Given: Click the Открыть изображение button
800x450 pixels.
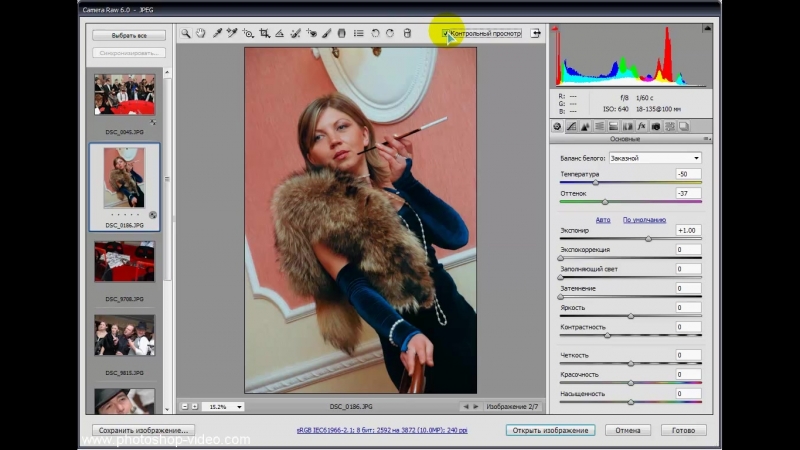Looking at the screenshot, I should point(550,430).
